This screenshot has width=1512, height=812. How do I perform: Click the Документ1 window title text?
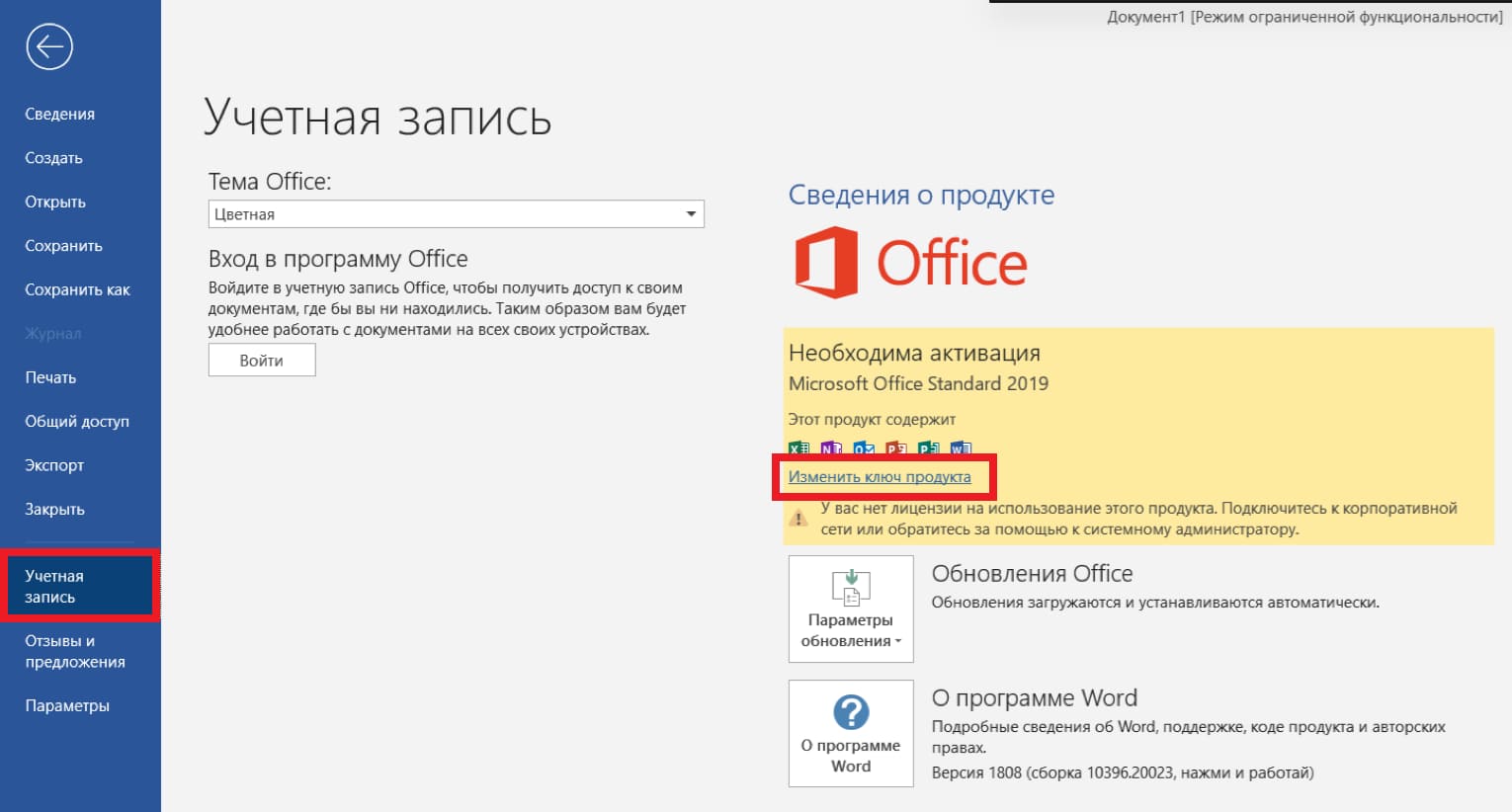[1304, 17]
